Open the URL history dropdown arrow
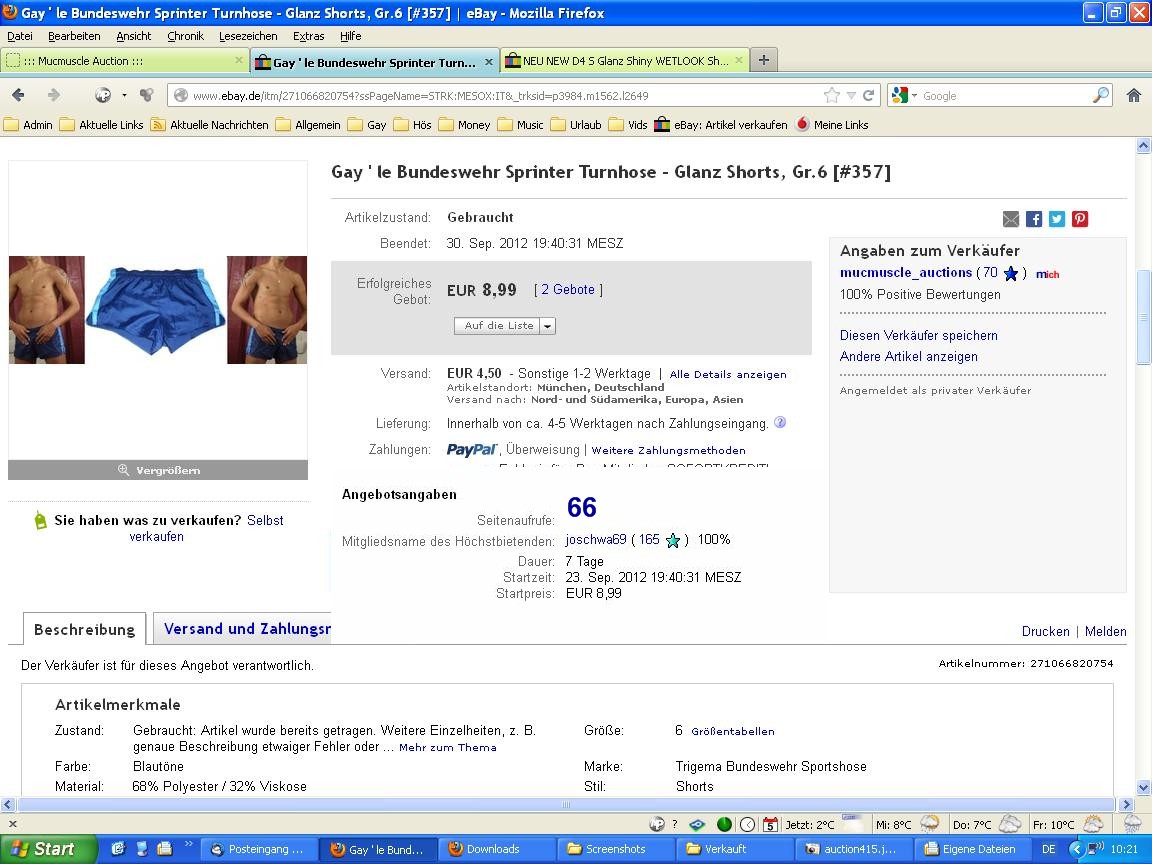The width and height of the screenshot is (1152, 864). (851, 96)
